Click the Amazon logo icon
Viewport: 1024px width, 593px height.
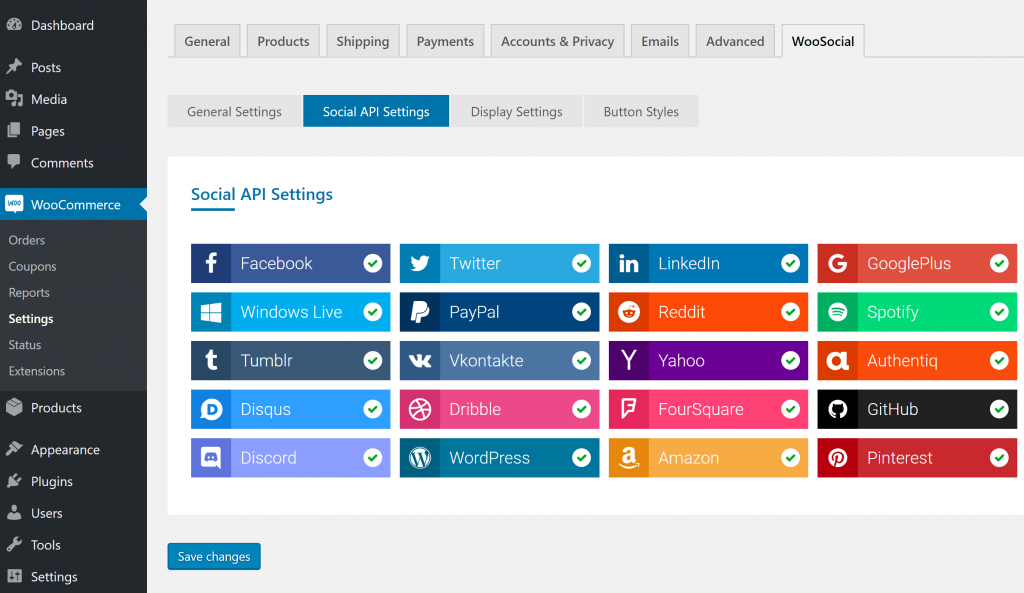629,458
